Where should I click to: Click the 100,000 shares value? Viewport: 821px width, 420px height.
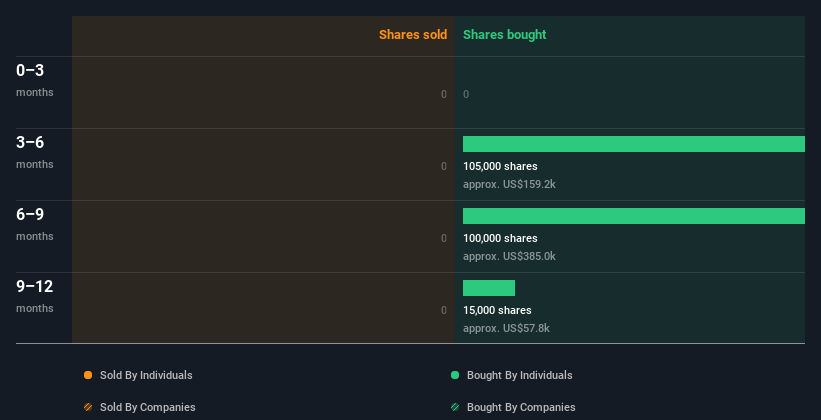coord(500,238)
